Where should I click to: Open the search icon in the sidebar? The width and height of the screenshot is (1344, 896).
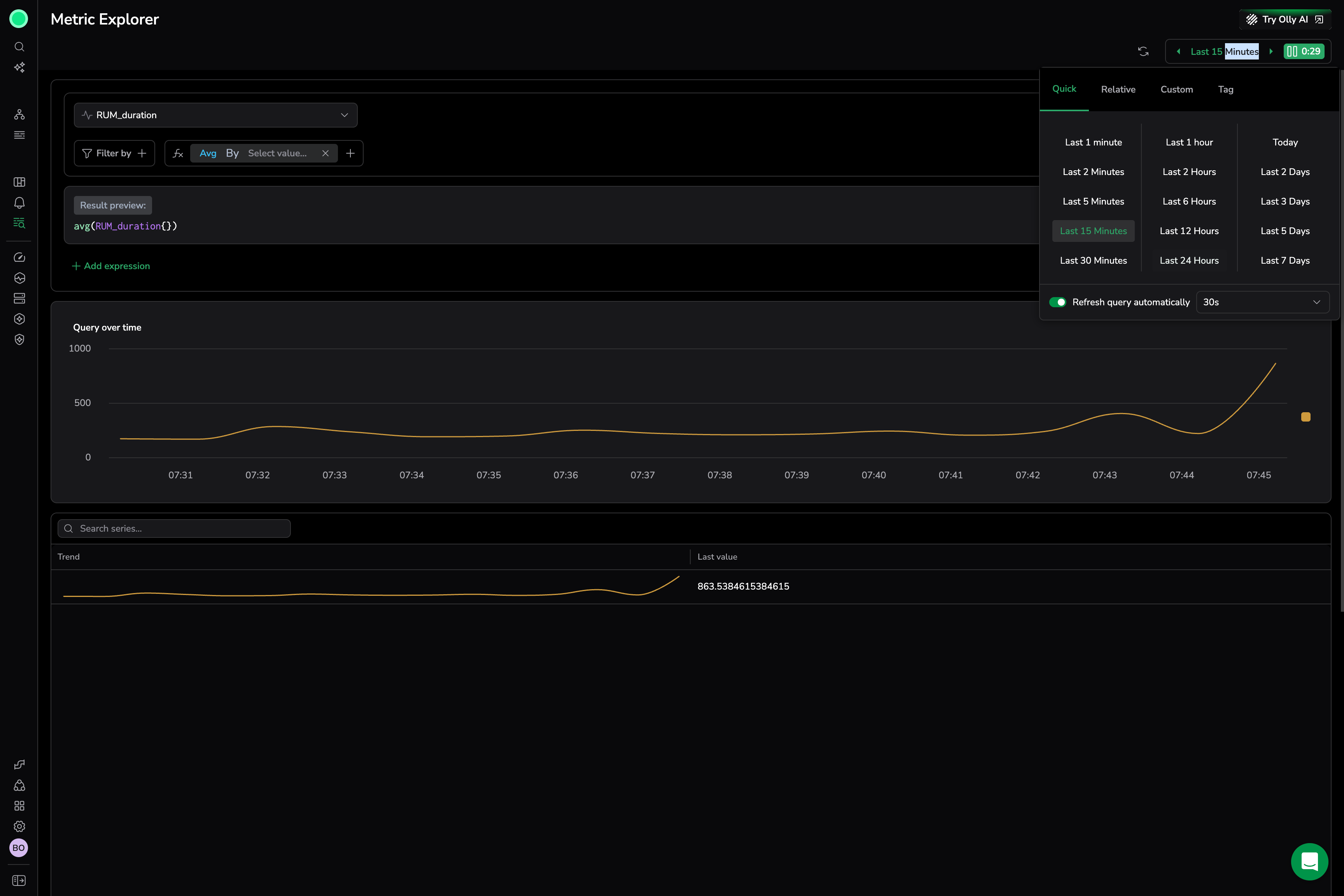tap(19, 47)
